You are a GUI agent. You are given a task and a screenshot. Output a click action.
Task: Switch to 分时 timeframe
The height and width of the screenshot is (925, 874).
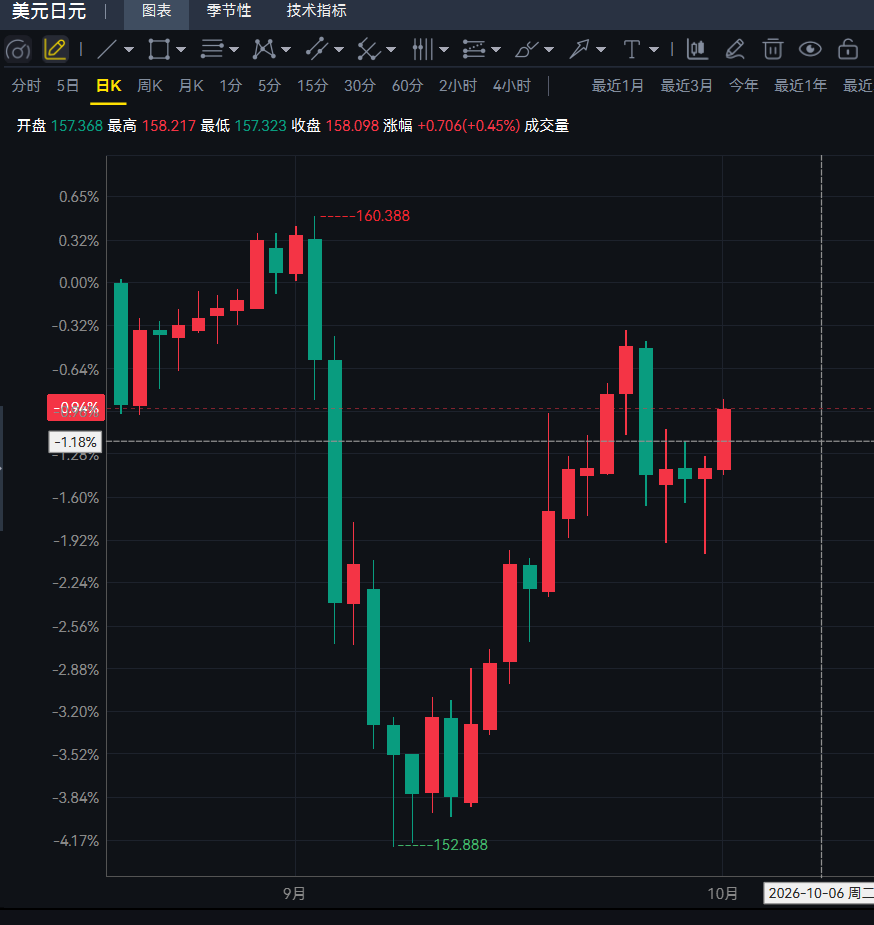pyautogui.click(x=27, y=86)
